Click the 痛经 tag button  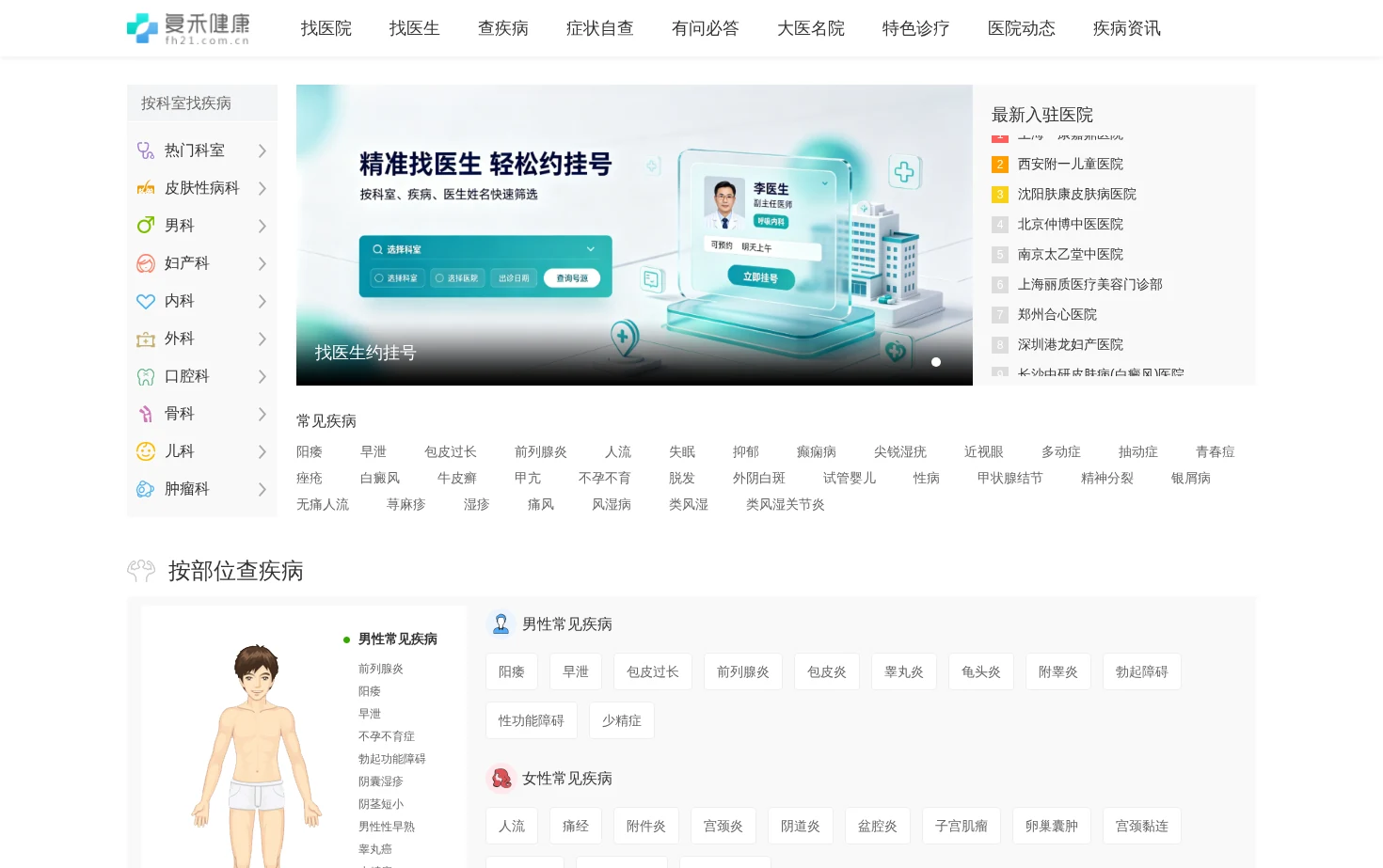[576, 826]
